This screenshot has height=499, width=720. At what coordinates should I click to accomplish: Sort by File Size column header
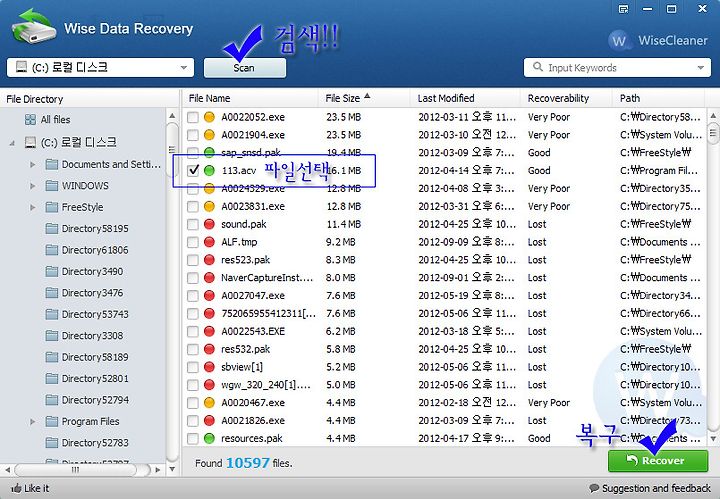click(364, 98)
